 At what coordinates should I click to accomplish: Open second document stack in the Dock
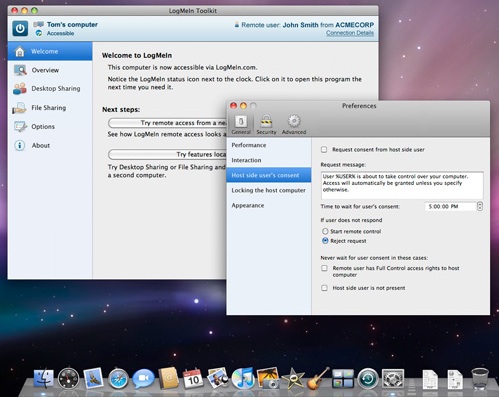pos(455,379)
